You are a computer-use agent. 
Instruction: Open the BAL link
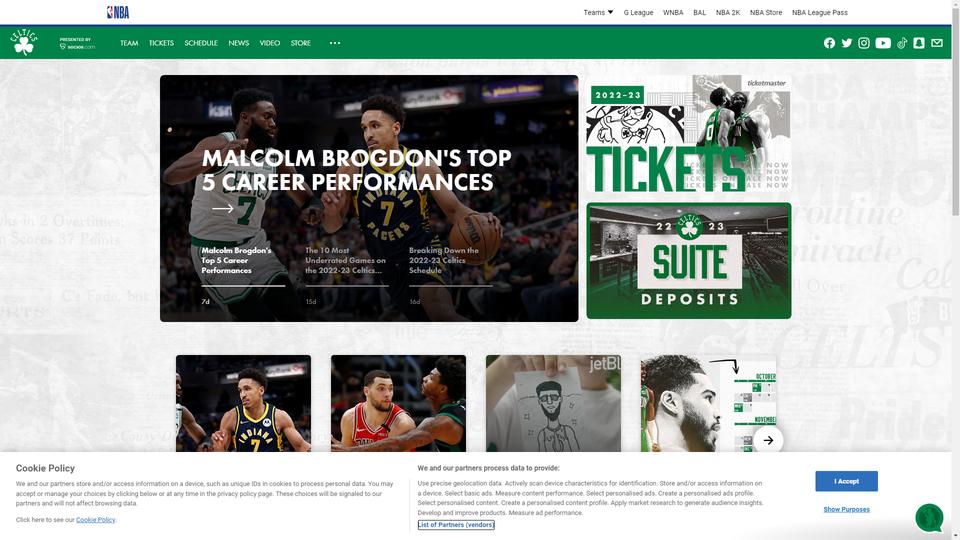tap(699, 12)
